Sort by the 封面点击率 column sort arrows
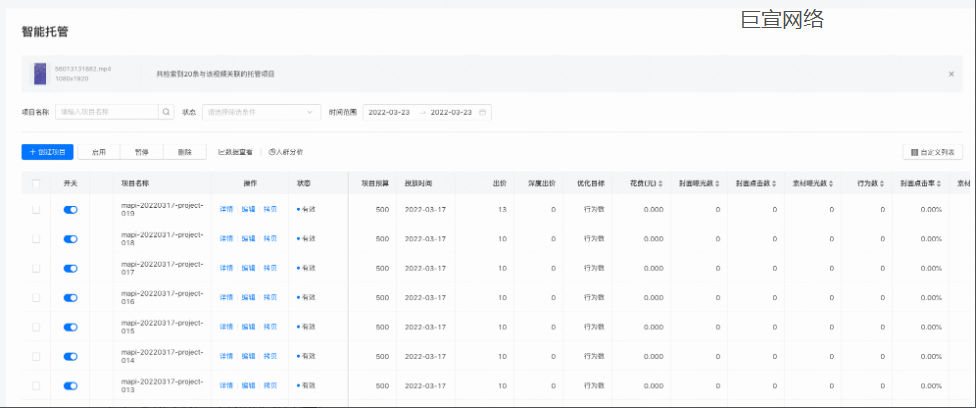The width and height of the screenshot is (976, 408). (939, 184)
